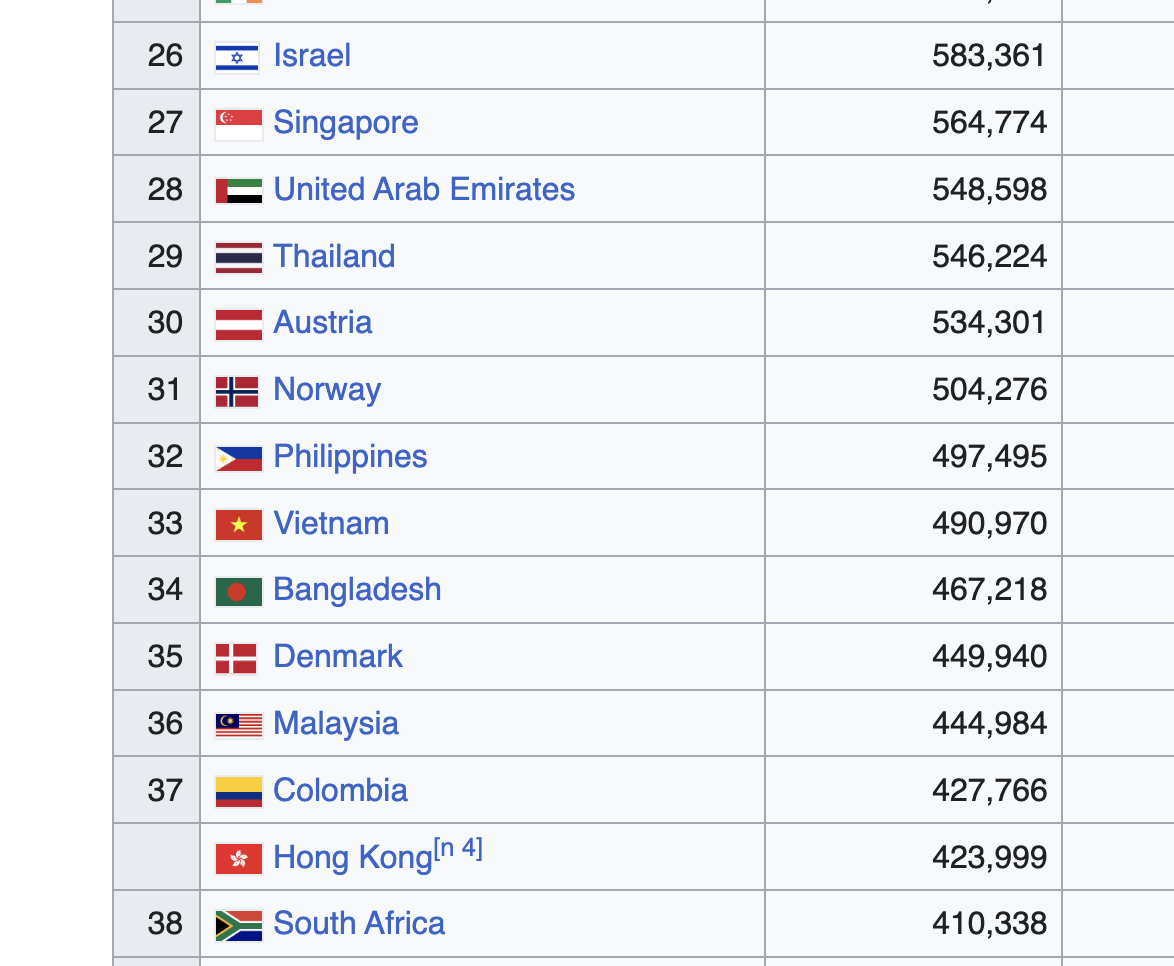Click the Israel flag icon
The image size is (1174, 966).
(x=237, y=58)
